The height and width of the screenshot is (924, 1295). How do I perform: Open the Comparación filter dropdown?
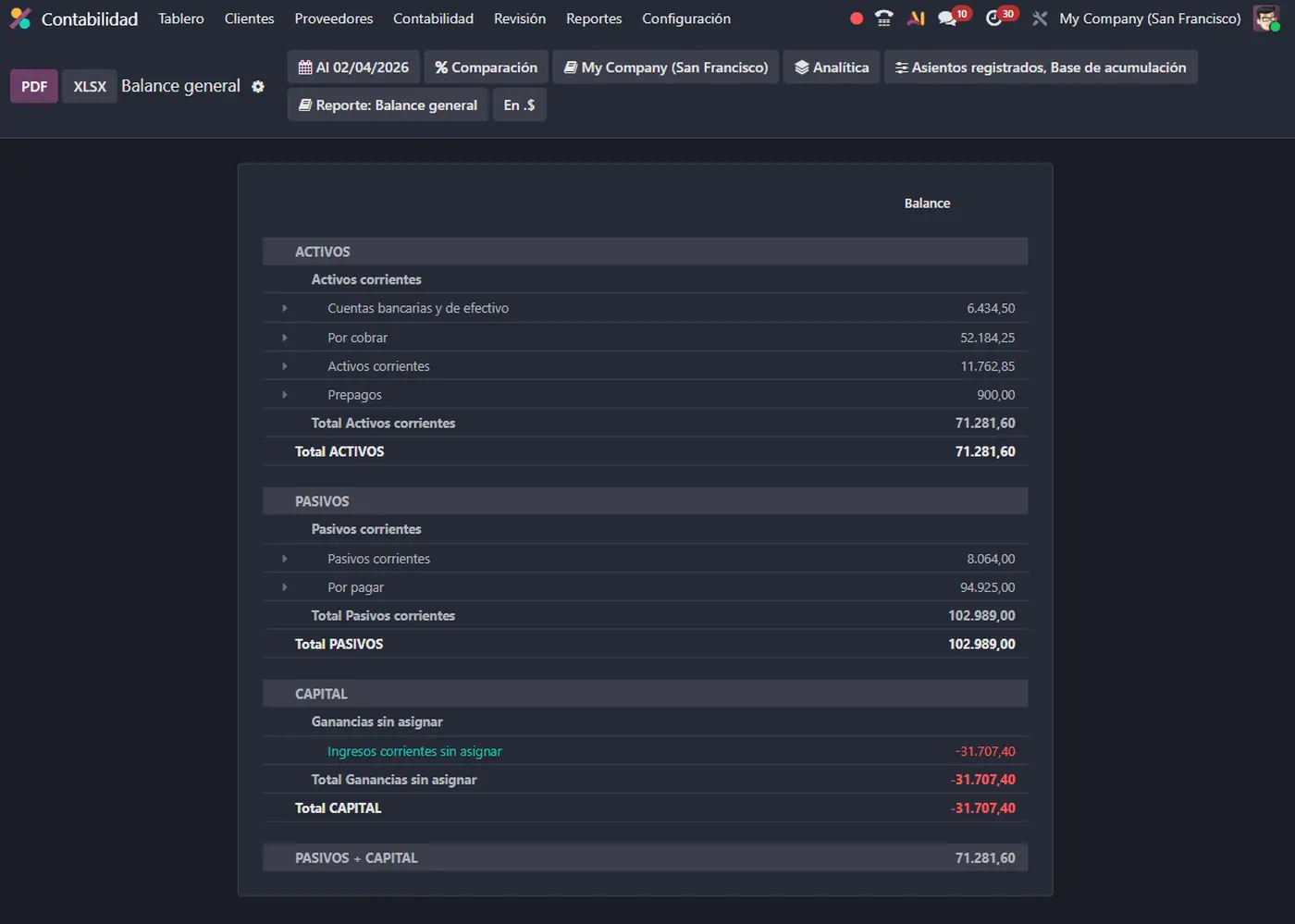tap(486, 68)
